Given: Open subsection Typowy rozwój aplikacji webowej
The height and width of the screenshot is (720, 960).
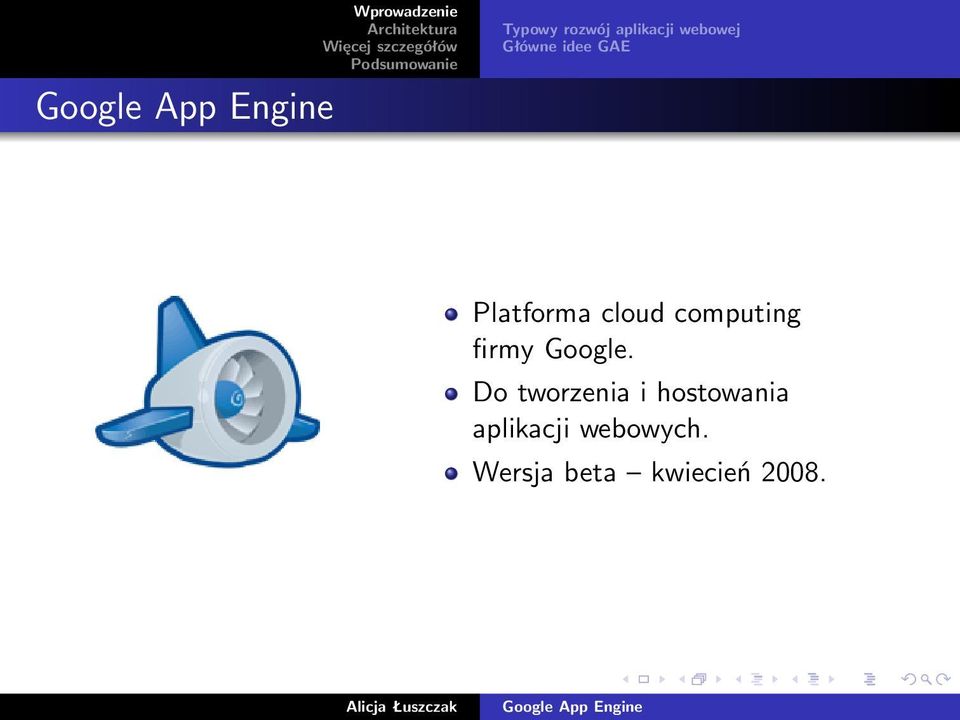Looking at the screenshot, I should coord(621,29).
